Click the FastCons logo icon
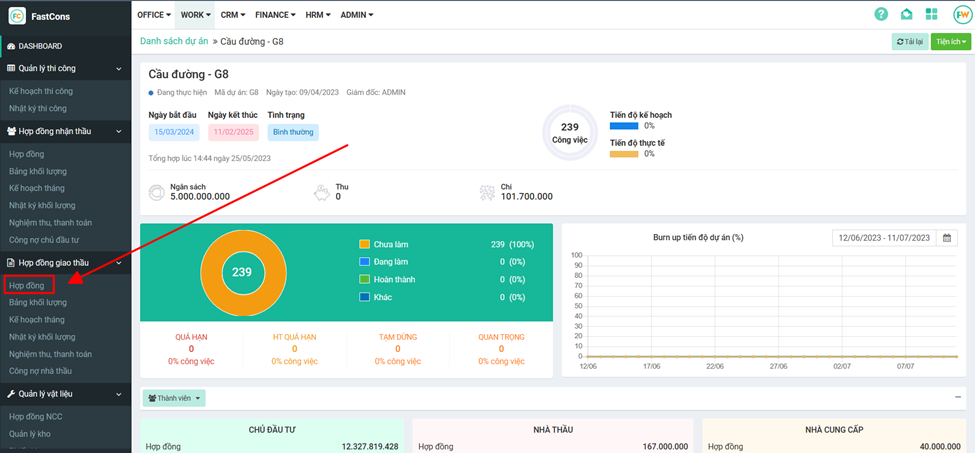 tap(16, 15)
